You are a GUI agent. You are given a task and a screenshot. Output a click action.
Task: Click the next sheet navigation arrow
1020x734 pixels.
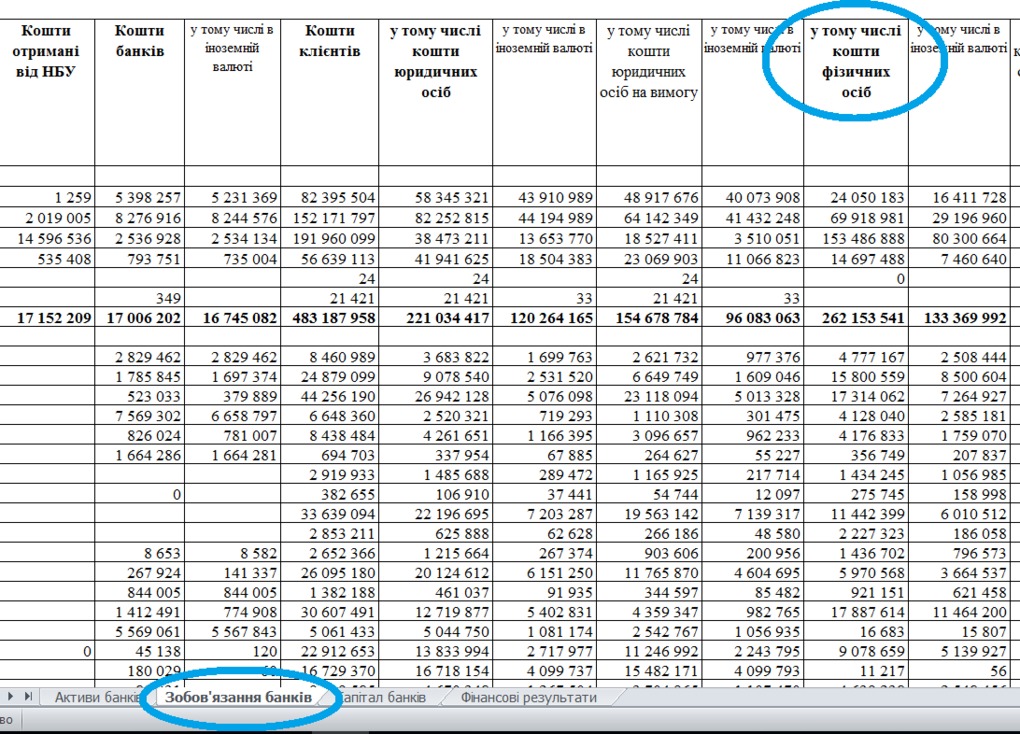click(x=11, y=696)
